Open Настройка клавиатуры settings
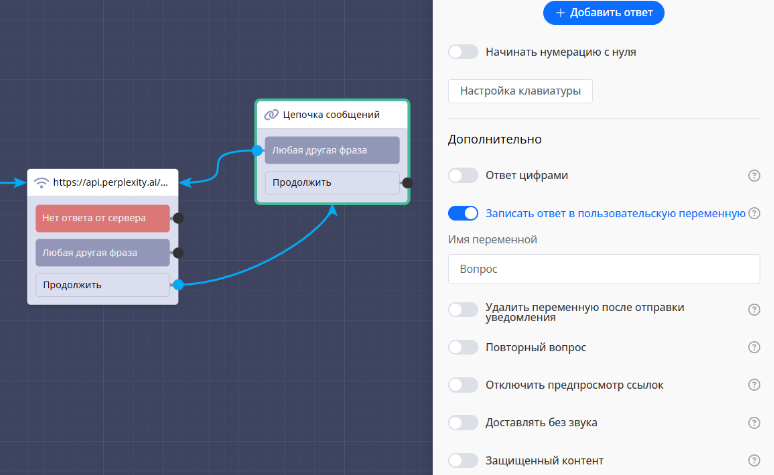Screen dimensions: 774x475 click(520, 91)
